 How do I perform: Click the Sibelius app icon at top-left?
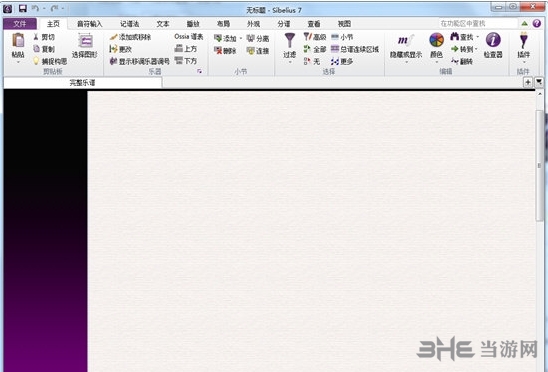pyautogui.click(x=8, y=9)
